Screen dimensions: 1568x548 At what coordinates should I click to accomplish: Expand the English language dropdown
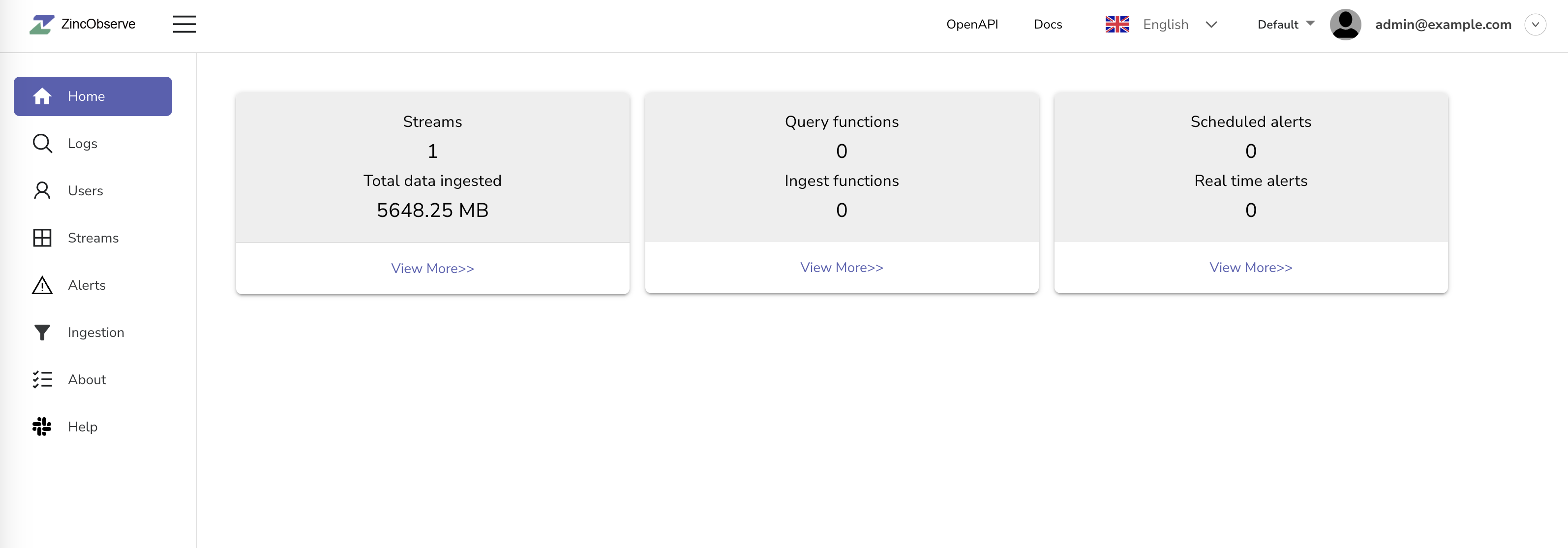tap(1211, 25)
